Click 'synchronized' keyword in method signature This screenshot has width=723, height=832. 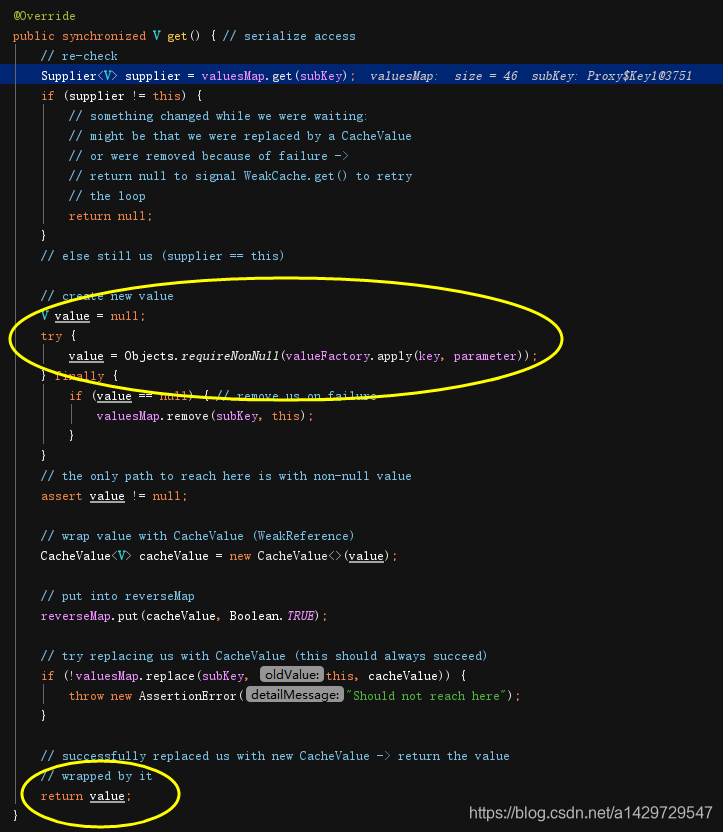[104, 36]
